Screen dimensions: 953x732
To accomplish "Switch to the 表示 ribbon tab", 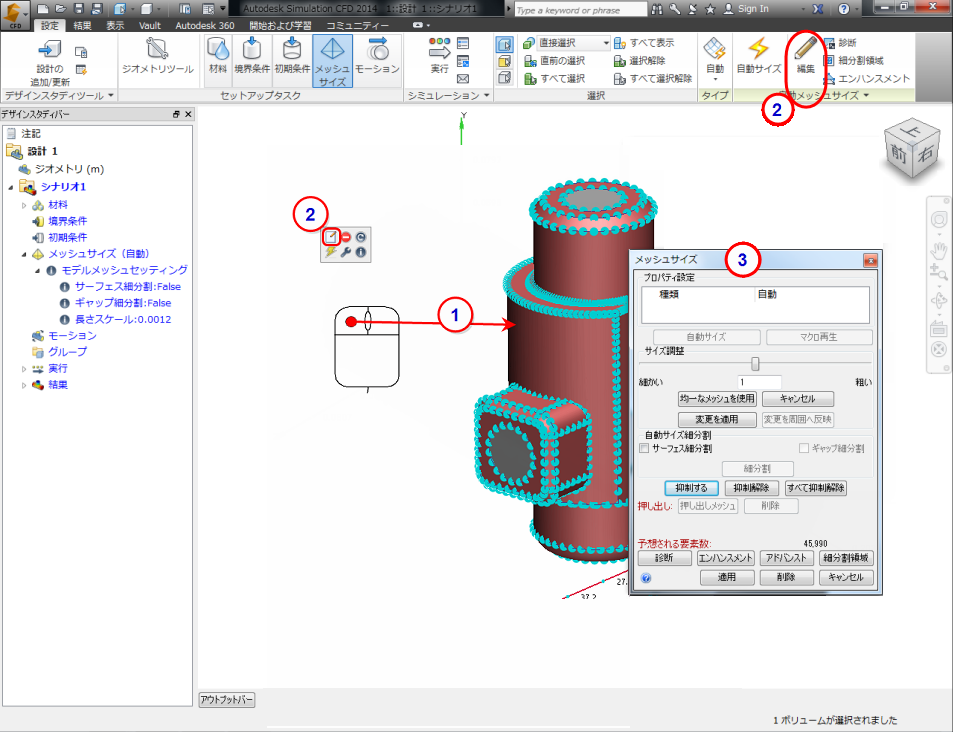I will point(115,26).
